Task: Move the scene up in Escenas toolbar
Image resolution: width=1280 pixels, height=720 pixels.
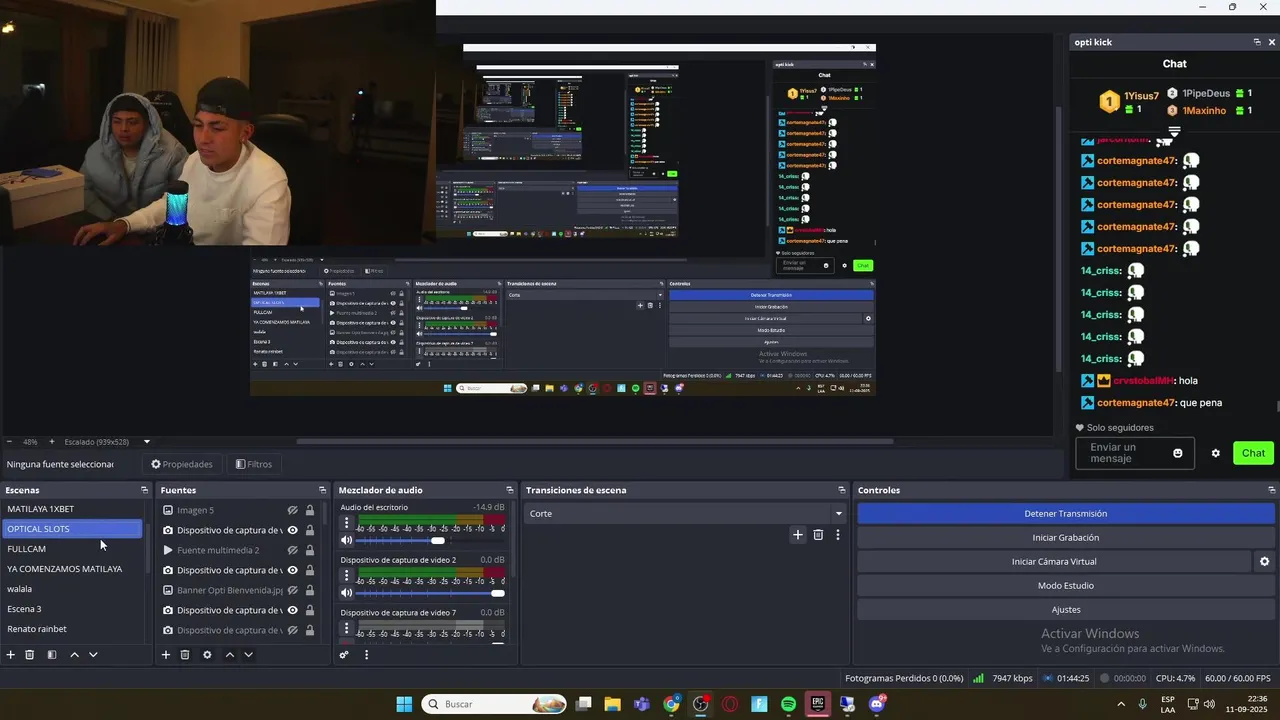Action: (74, 655)
